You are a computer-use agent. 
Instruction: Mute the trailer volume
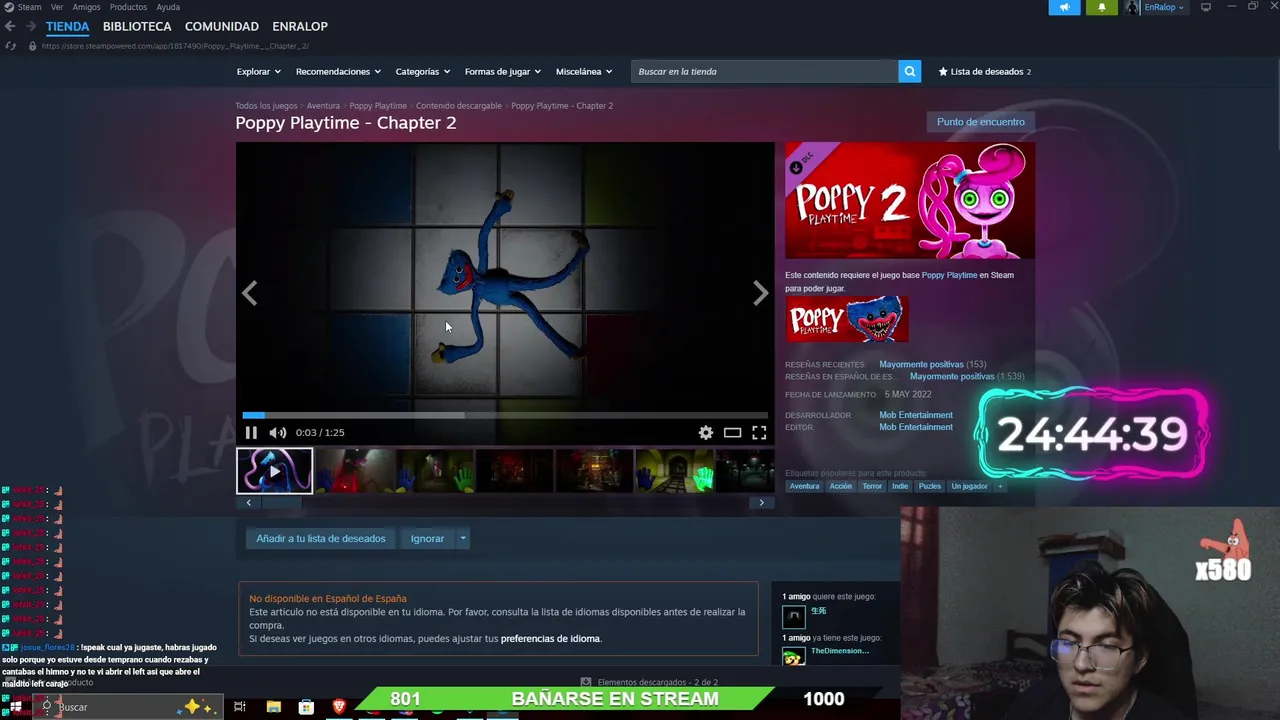(277, 432)
